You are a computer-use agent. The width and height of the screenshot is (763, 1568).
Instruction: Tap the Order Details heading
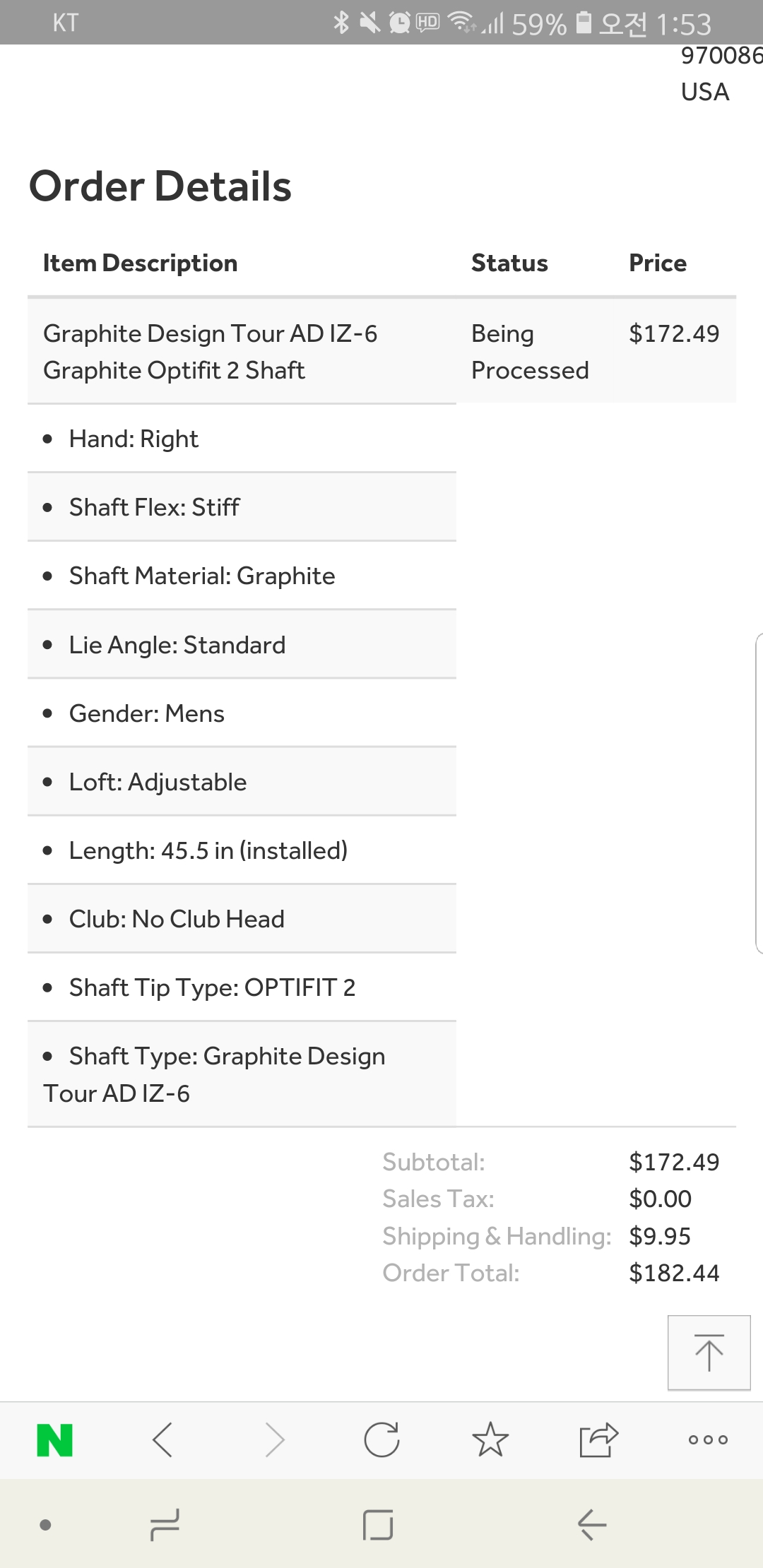pos(160,186)
